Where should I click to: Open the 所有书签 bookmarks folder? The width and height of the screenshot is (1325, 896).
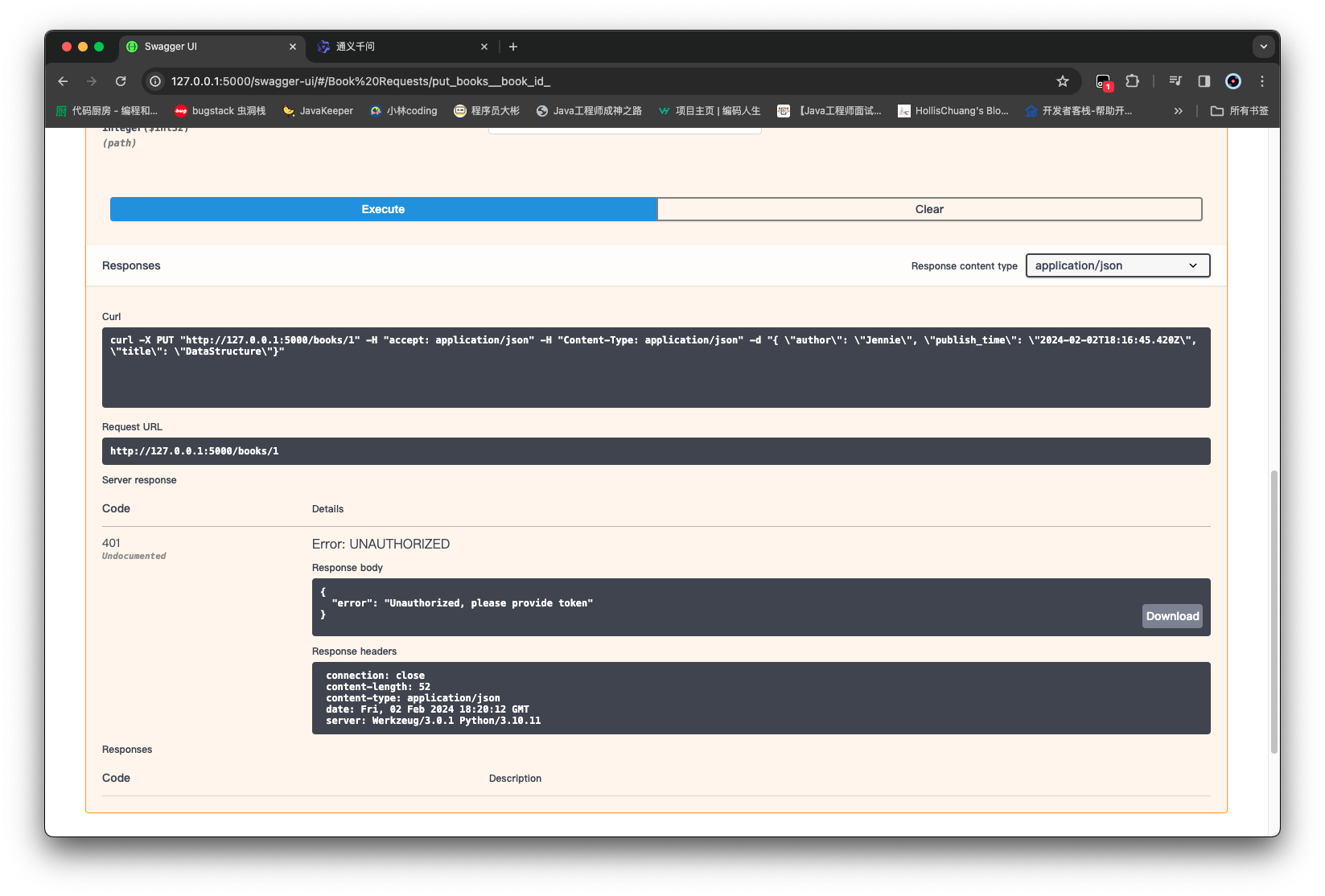pos(1240,111)
